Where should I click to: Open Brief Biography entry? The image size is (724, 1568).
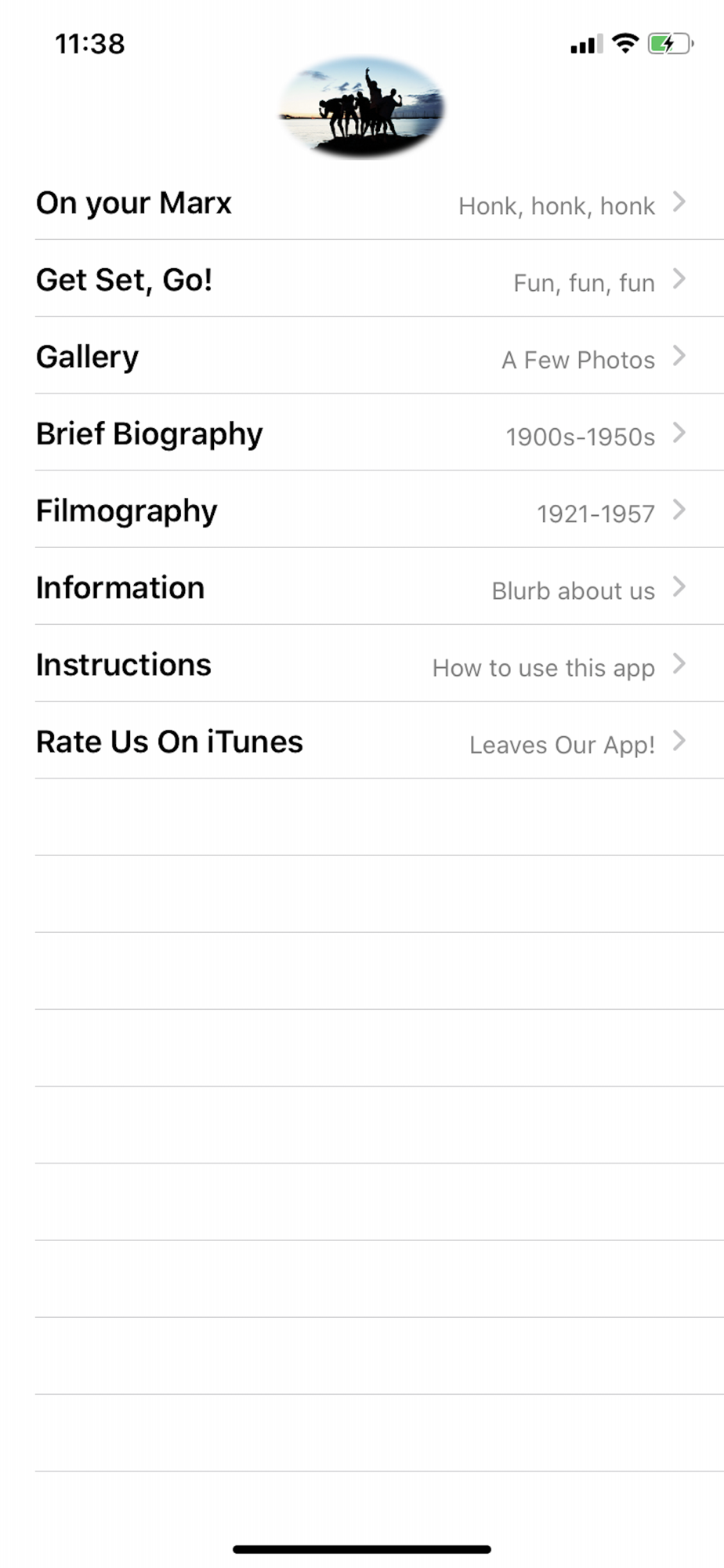pos(149,434)
